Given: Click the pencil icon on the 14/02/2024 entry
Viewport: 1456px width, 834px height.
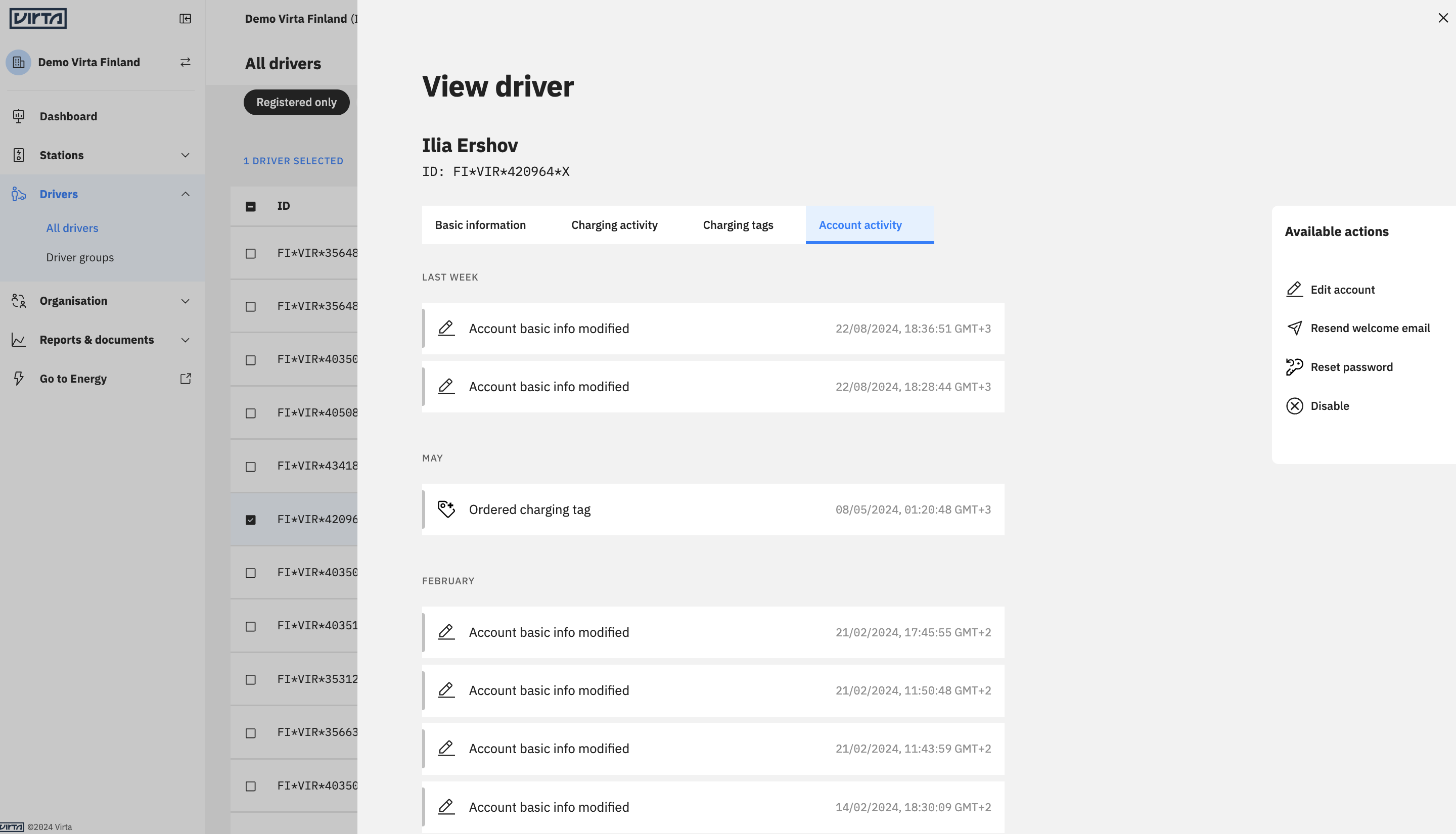Looking at the screenshot, I should (446, 807).
